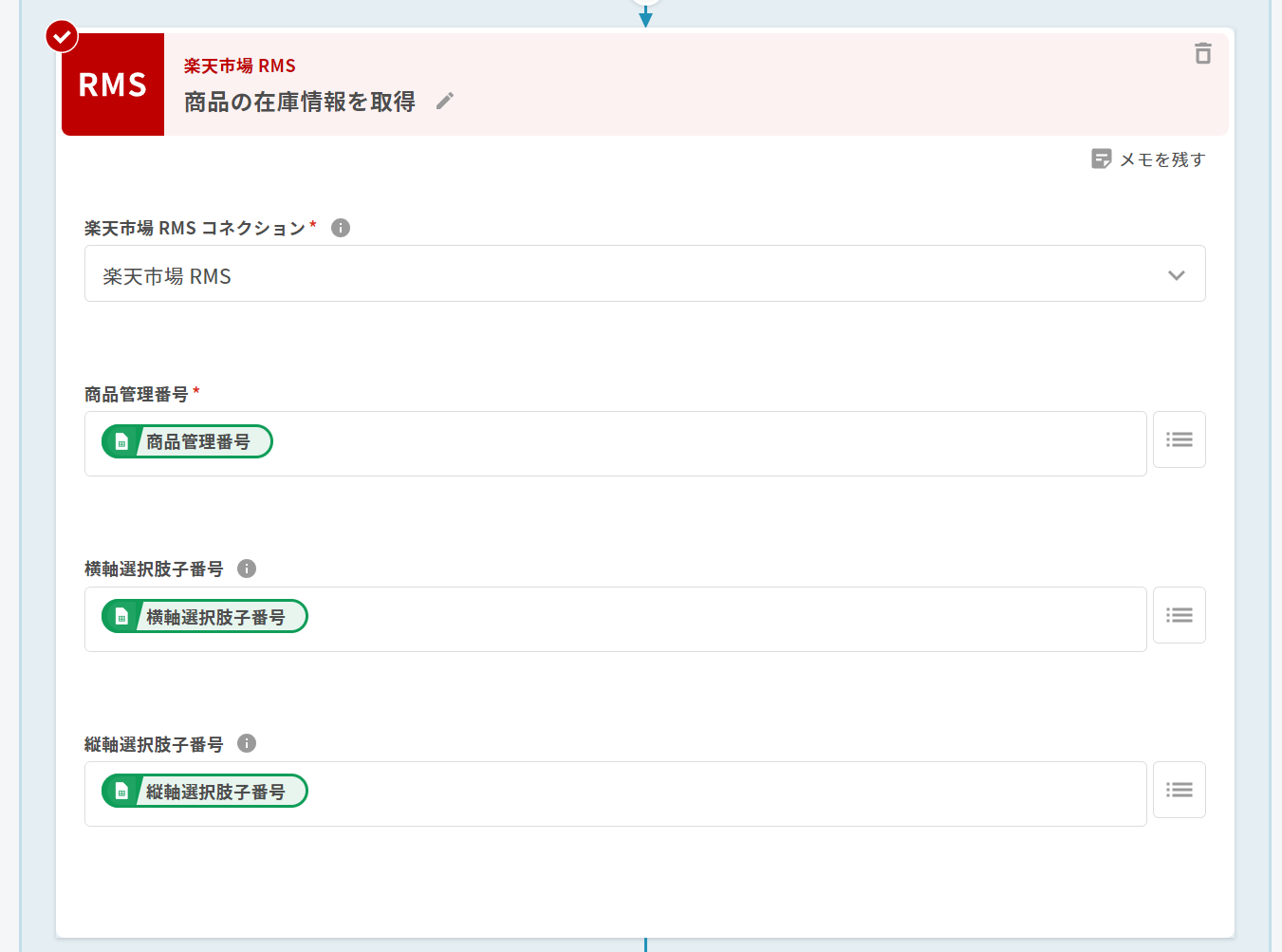This screenshot has height=952, width=1282.
Task: Click the メモを残す note button
Action: 1148,159
